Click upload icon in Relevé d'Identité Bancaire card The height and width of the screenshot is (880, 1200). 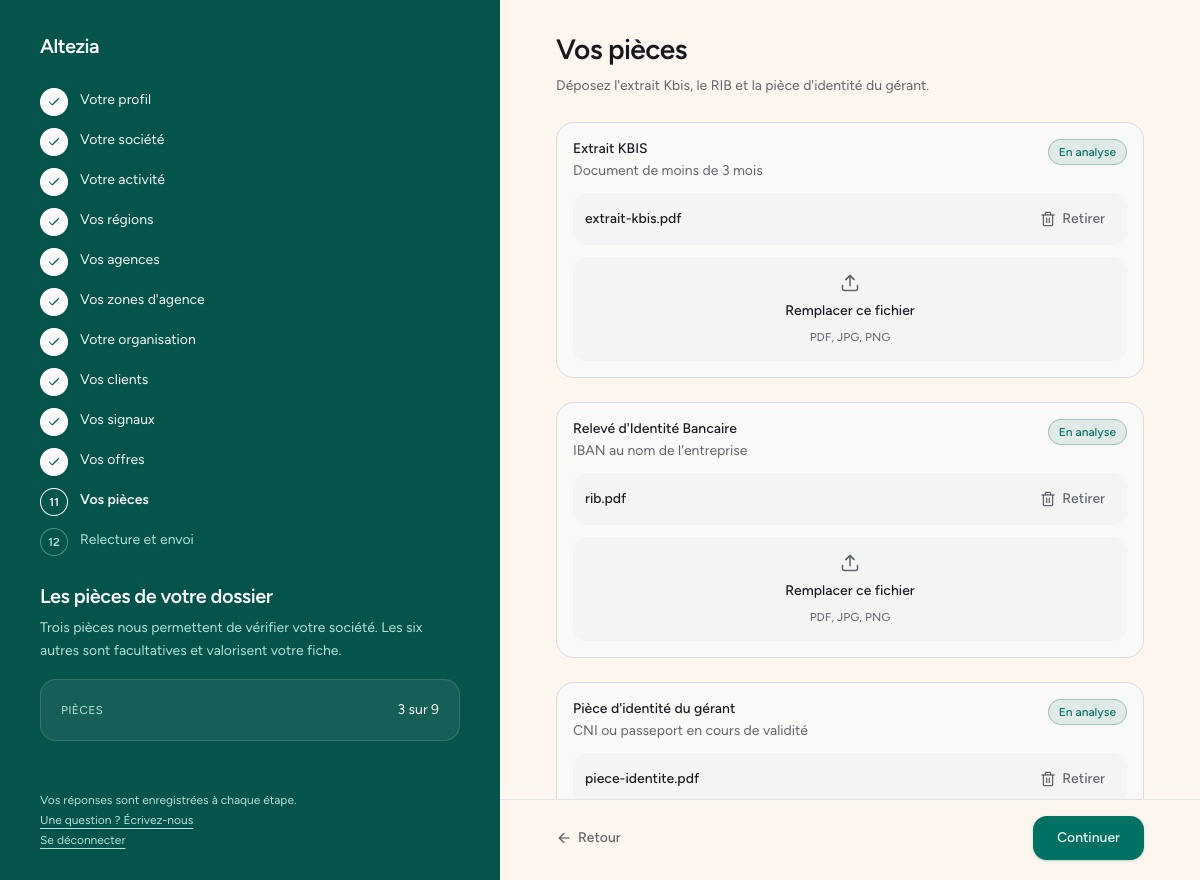click(x=850, y=563)
